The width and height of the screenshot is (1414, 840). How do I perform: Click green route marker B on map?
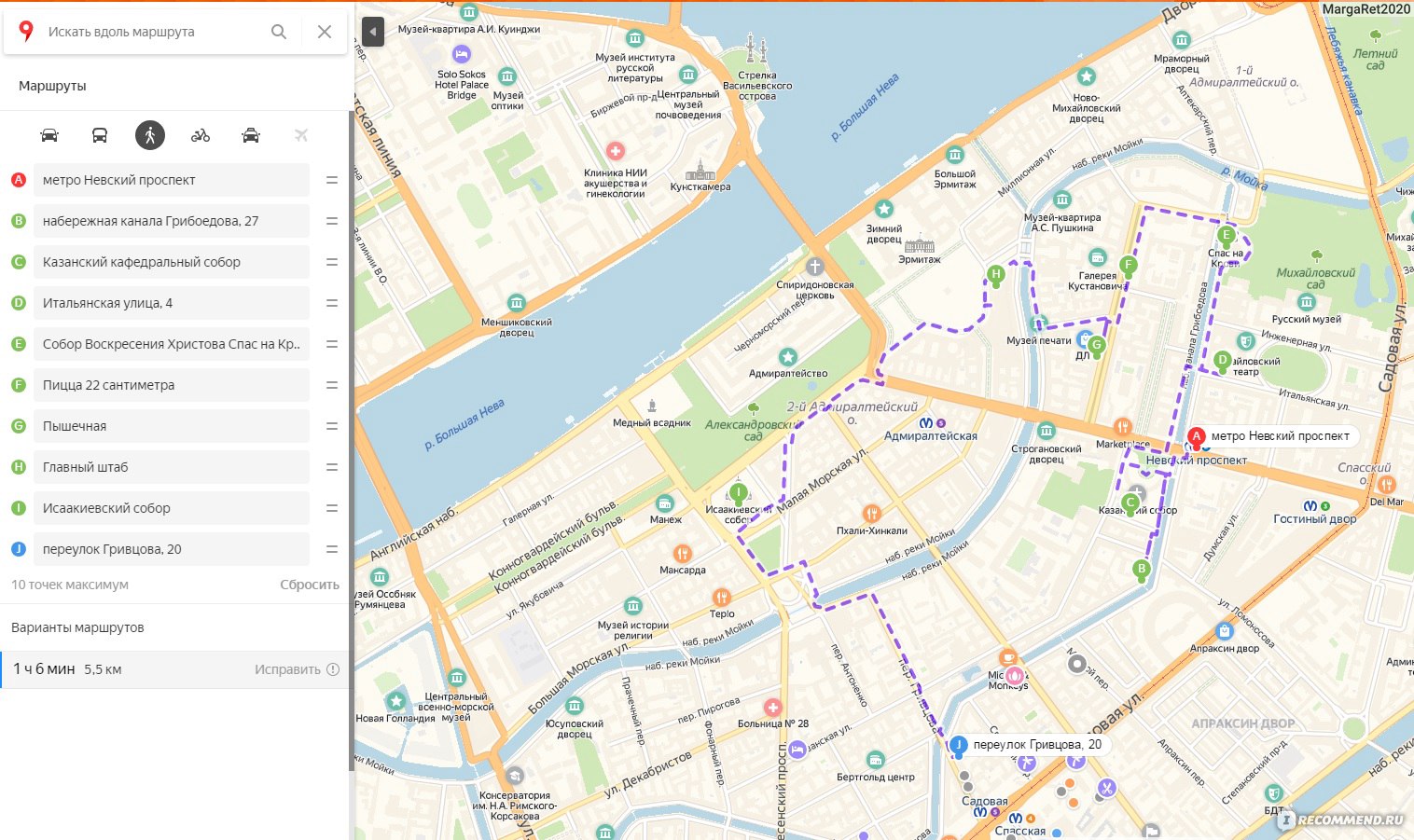pos(1142,570)
